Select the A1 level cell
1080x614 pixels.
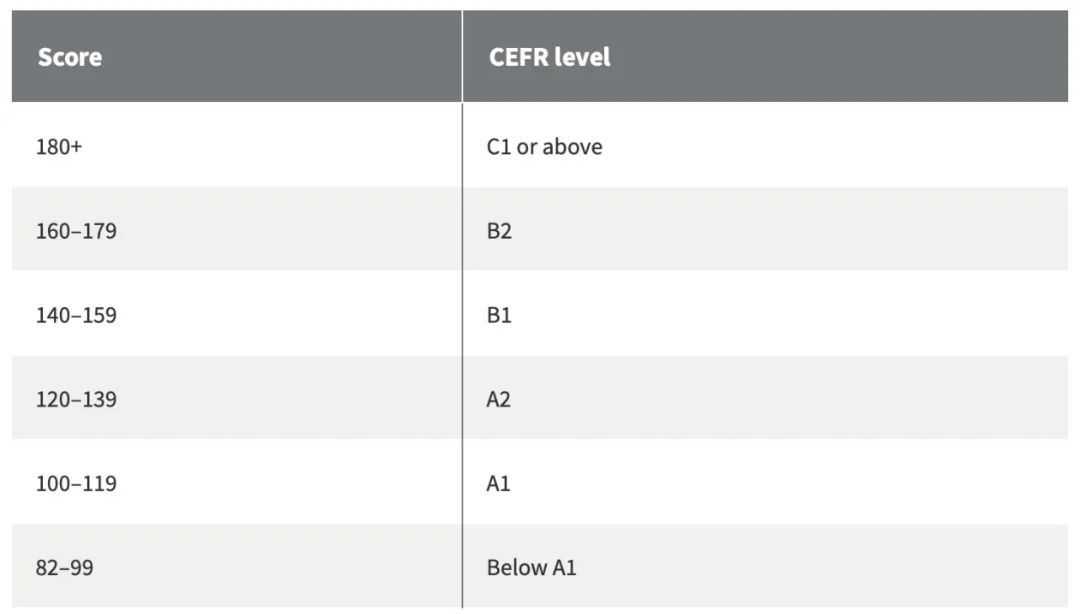coord(765,482)
